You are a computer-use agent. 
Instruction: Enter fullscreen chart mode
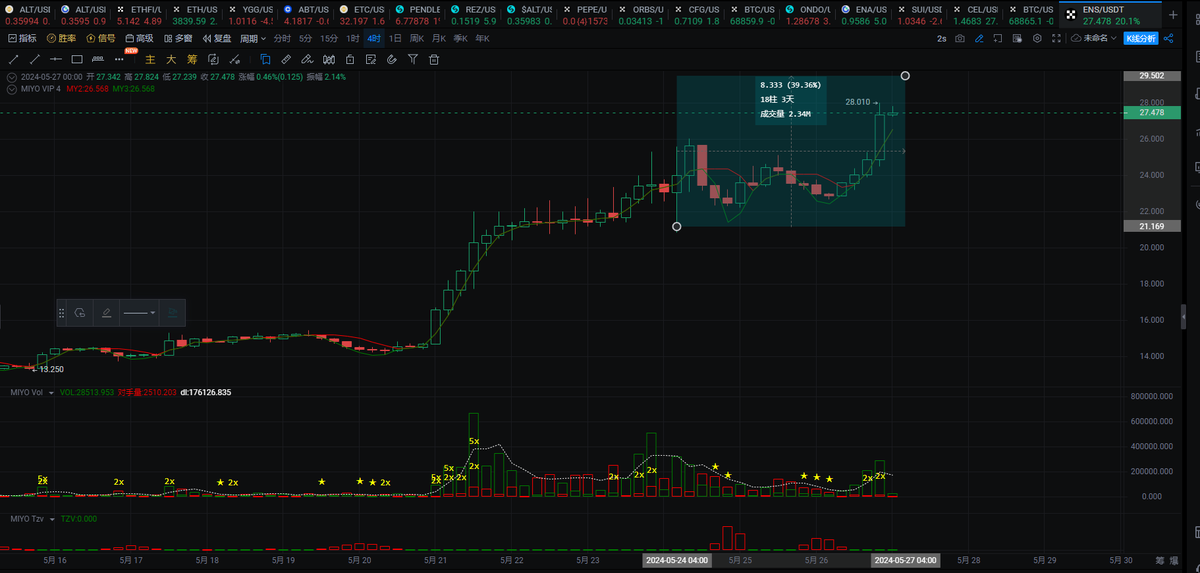(1056, 38)
